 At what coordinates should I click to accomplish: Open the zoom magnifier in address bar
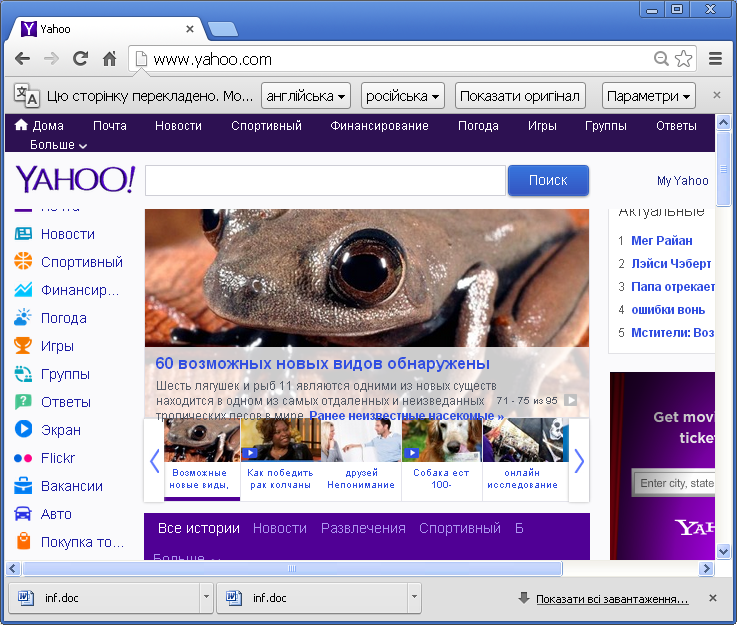[x=661, y=59]
